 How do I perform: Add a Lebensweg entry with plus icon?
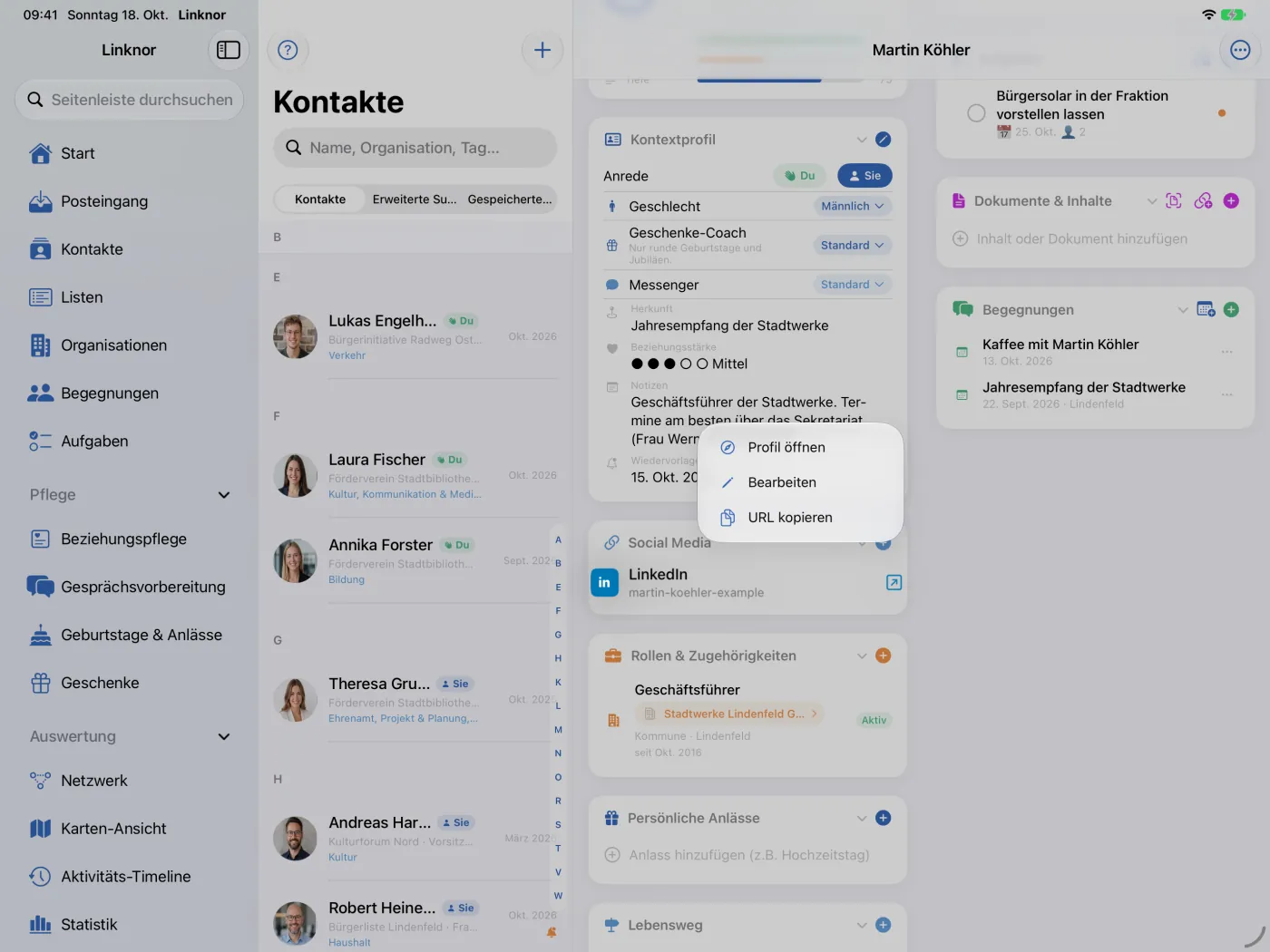coord(884,925)
